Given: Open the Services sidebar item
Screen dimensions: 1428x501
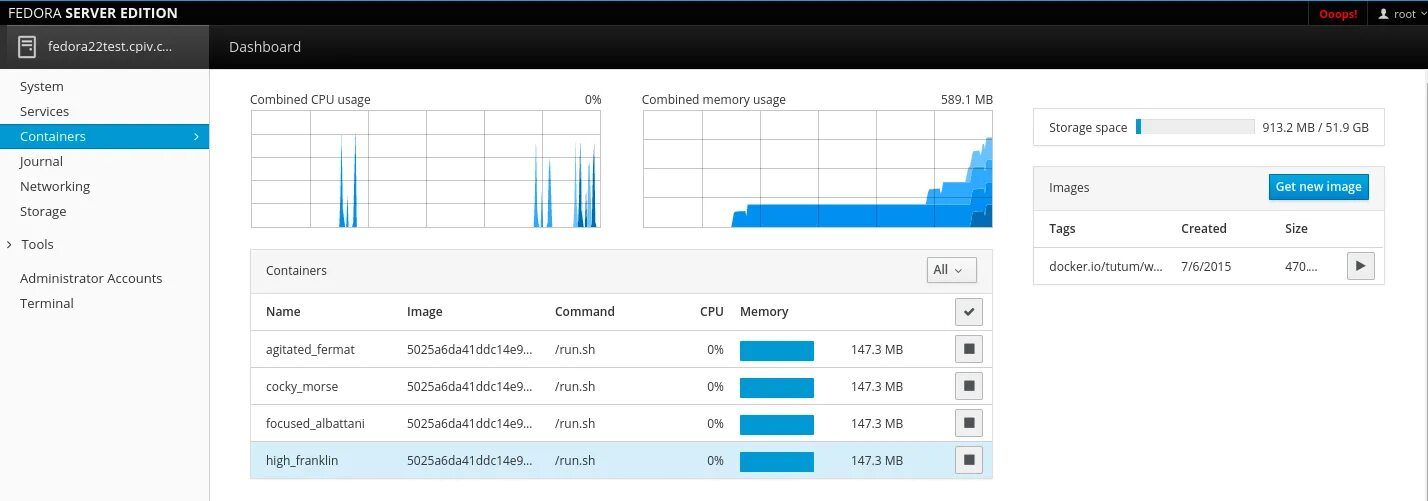Looking at the screenshot, I should [44, 111].
